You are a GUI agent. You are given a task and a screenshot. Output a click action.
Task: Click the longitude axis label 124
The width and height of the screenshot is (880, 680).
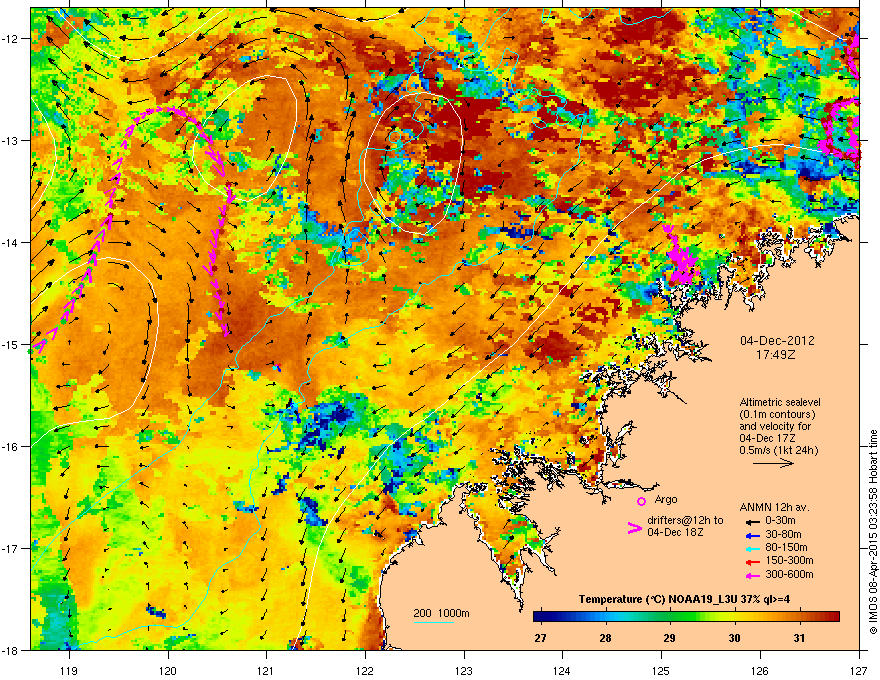tap(562, 671)
